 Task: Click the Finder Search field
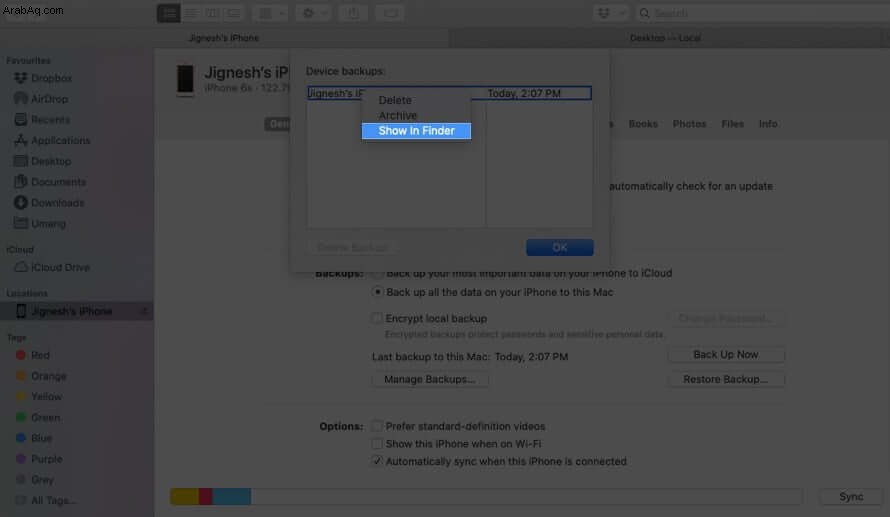pyautogui.click(x=762, y=13)
